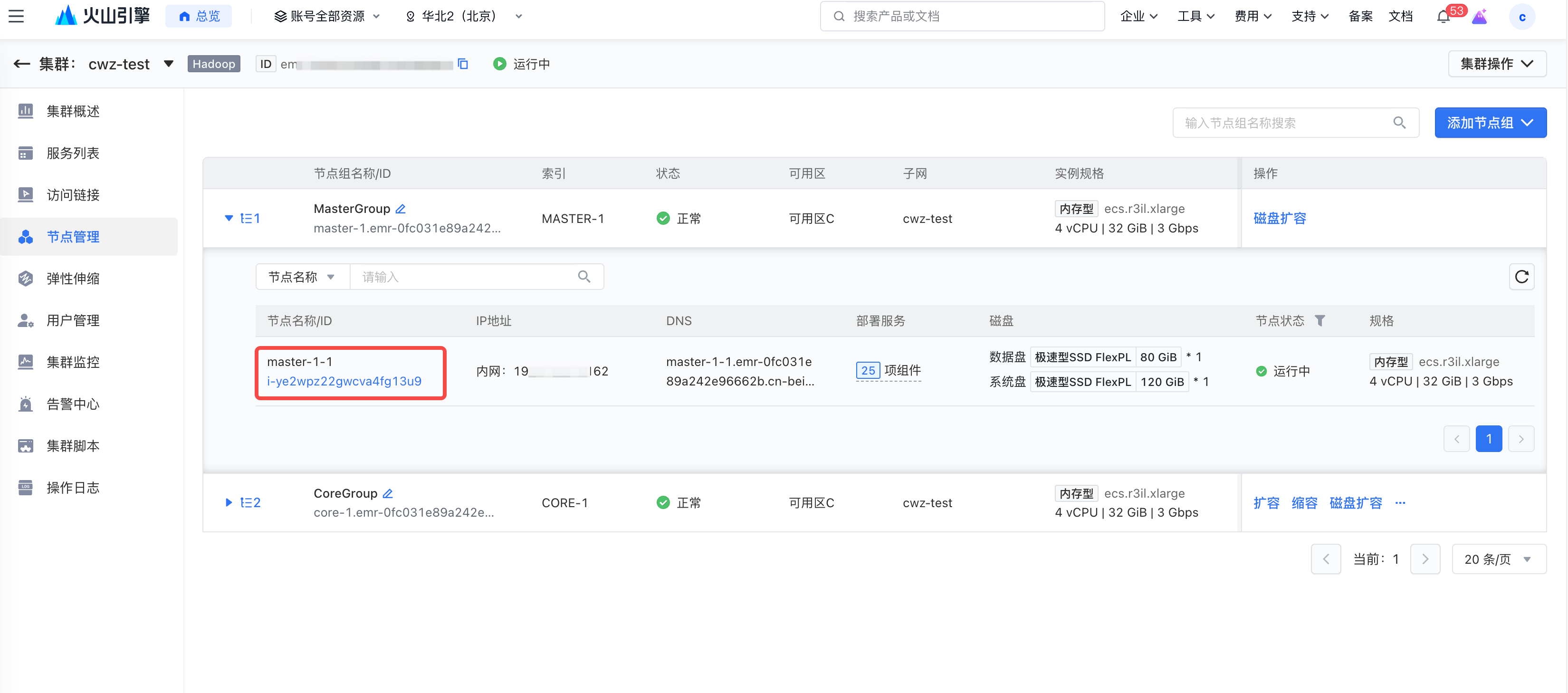Click the copy cluster ID icon

pyautogui.click(x=463, y=64)
